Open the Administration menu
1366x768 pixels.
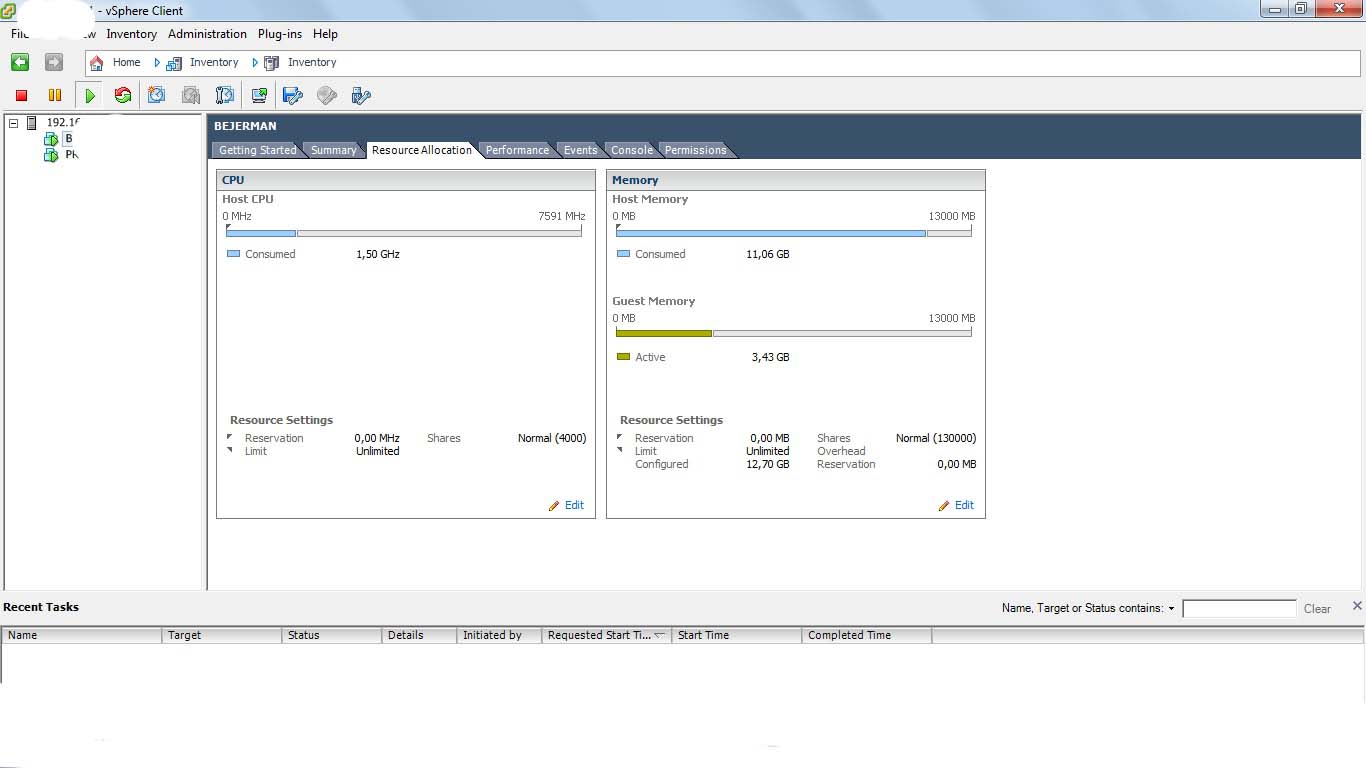(207, 34)
